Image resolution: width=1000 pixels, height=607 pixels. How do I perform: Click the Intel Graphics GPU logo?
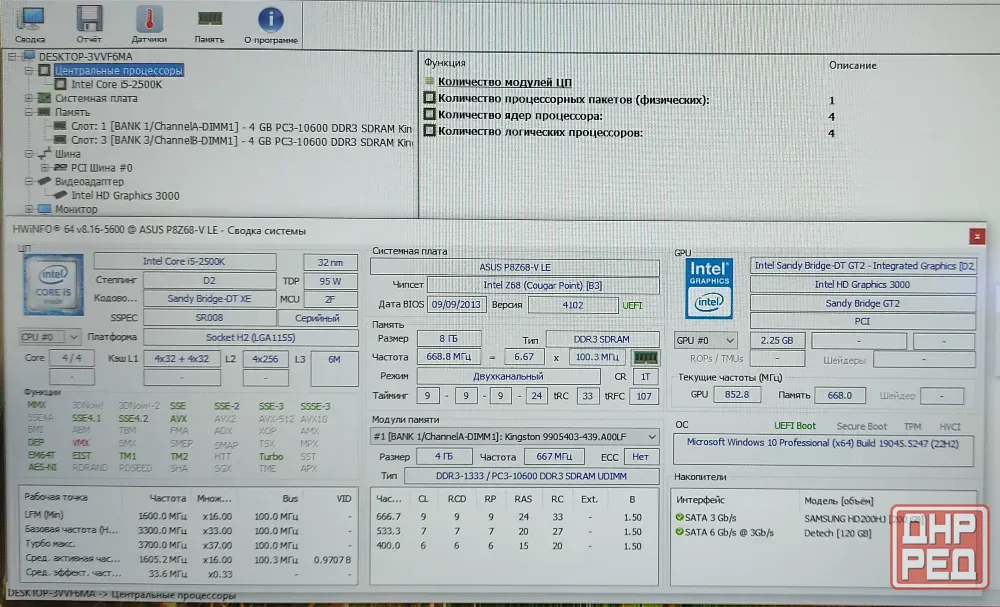[x=709, y=288]
